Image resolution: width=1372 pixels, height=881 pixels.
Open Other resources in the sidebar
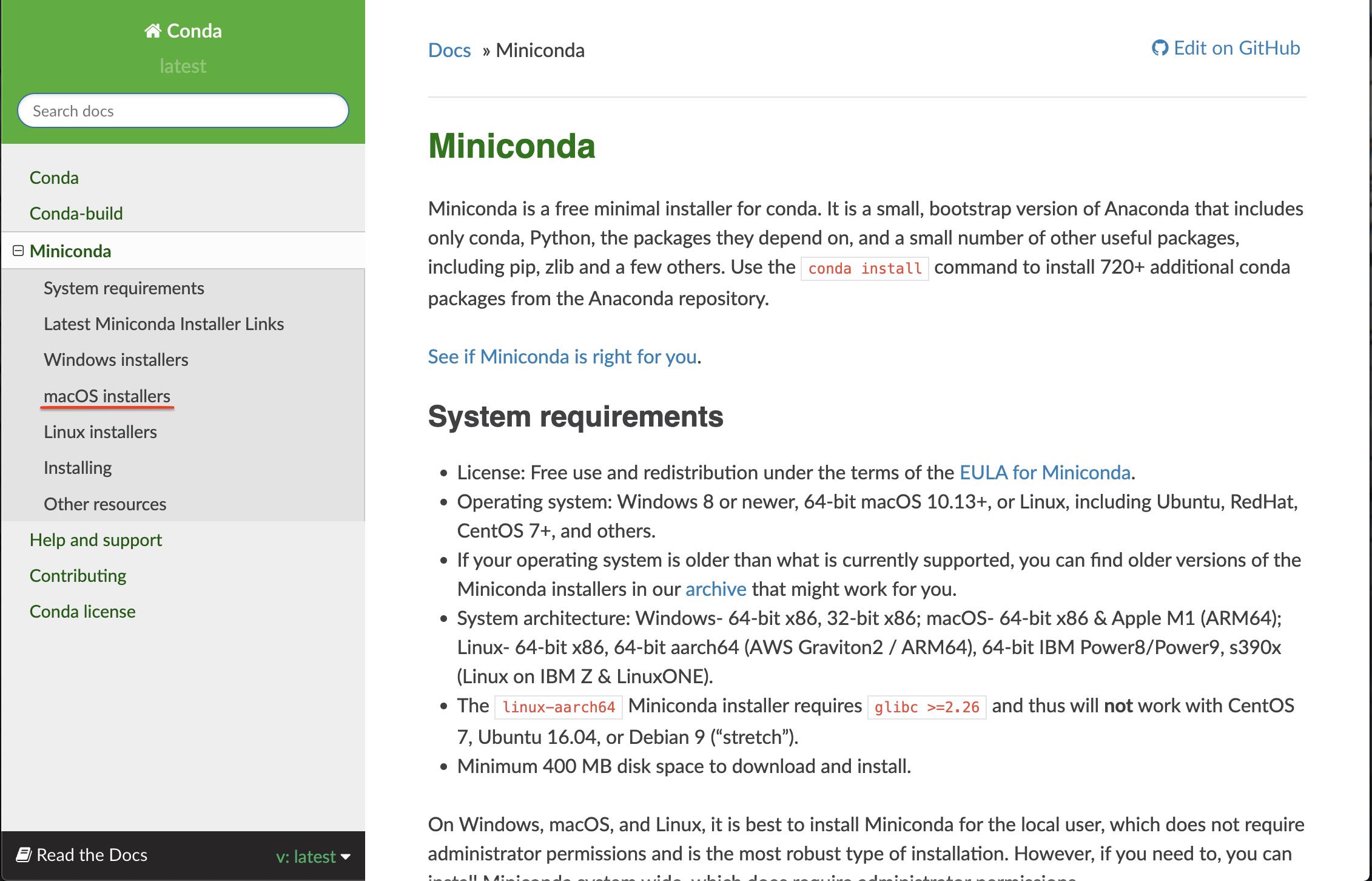[x=104, y=504]
